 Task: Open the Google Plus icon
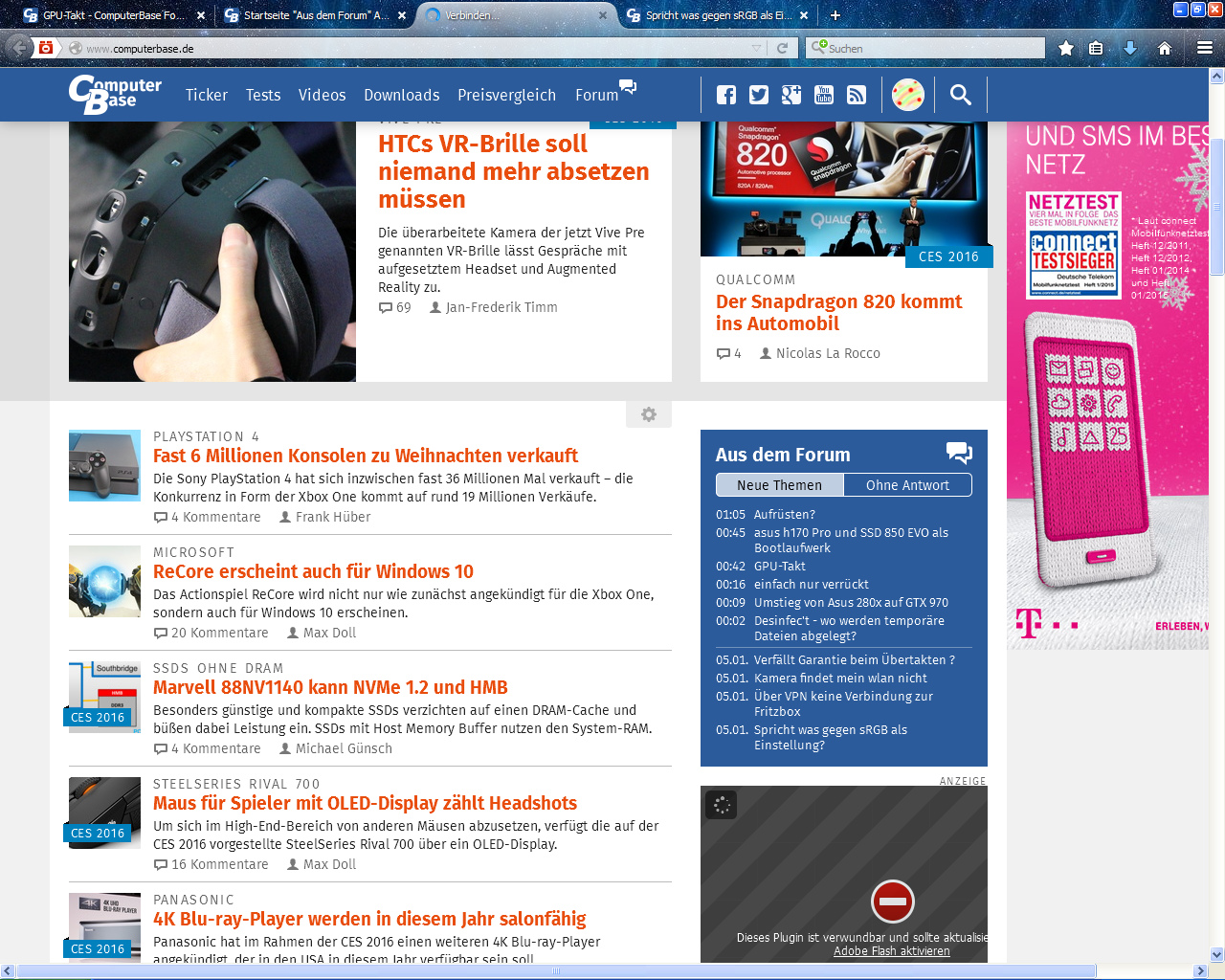click(791, 95)
